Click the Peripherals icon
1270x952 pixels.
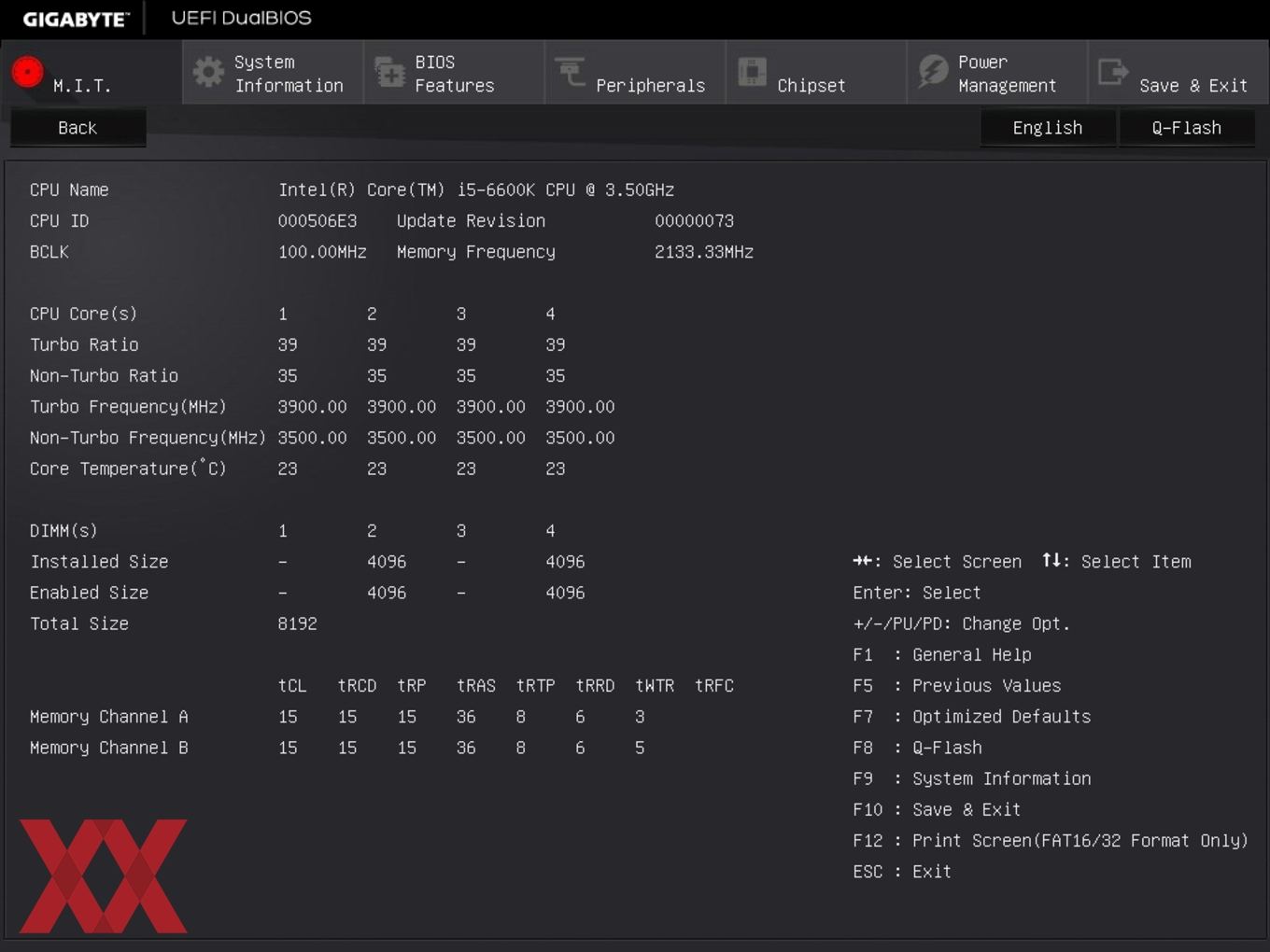click(x=570, y=72)
